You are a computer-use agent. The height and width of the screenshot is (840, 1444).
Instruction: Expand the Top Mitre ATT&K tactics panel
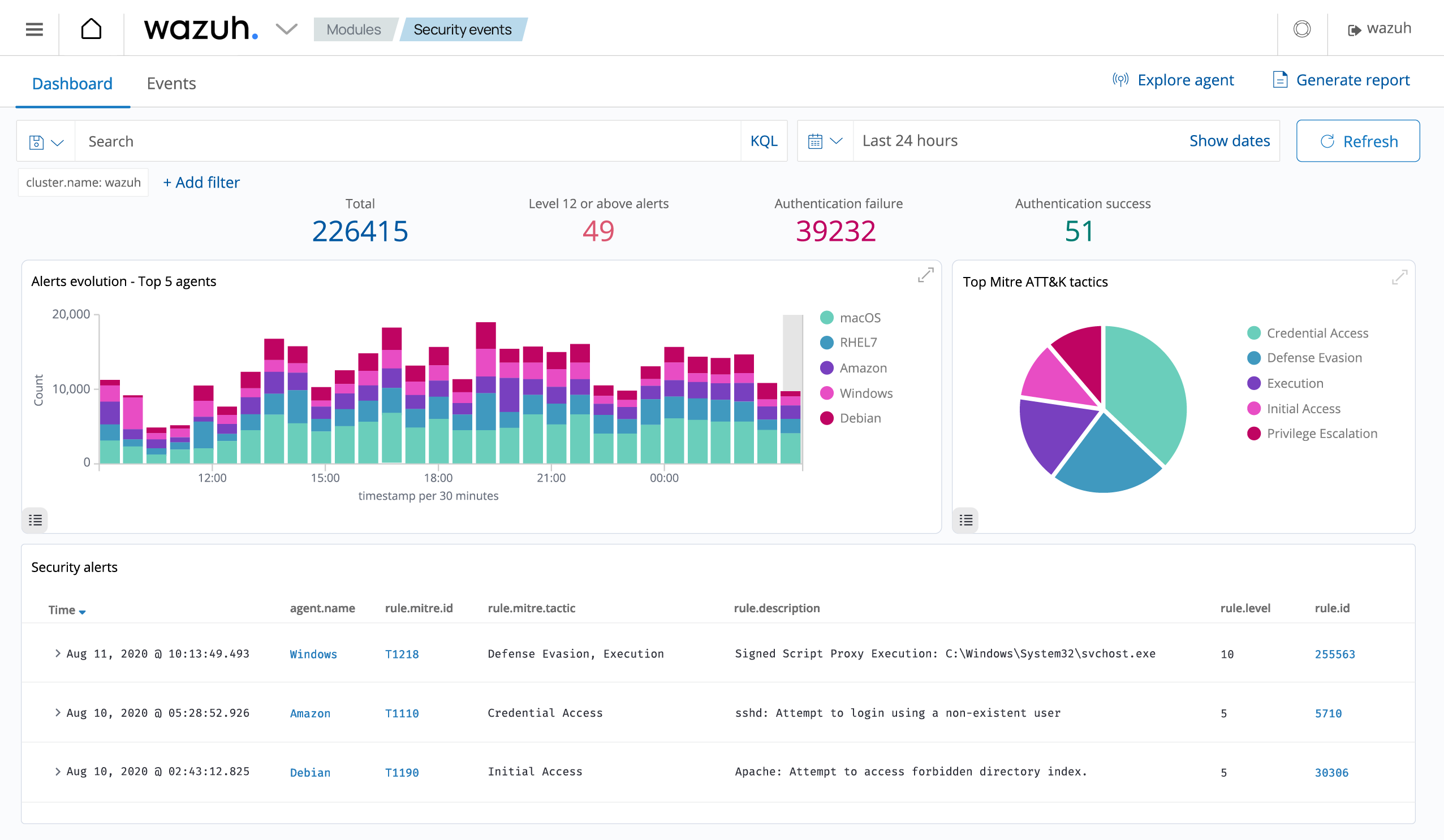1400,277
